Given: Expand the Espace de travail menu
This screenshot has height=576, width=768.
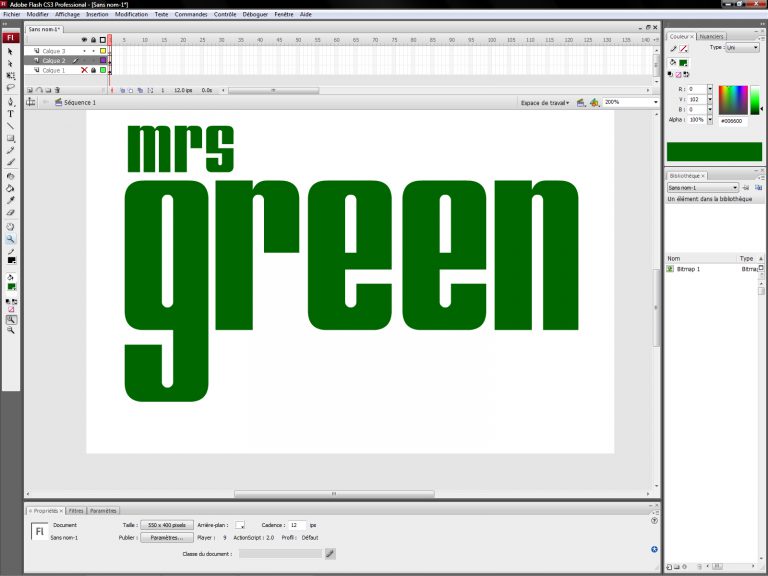Looking at the screenshot, I should pos(545,102).
